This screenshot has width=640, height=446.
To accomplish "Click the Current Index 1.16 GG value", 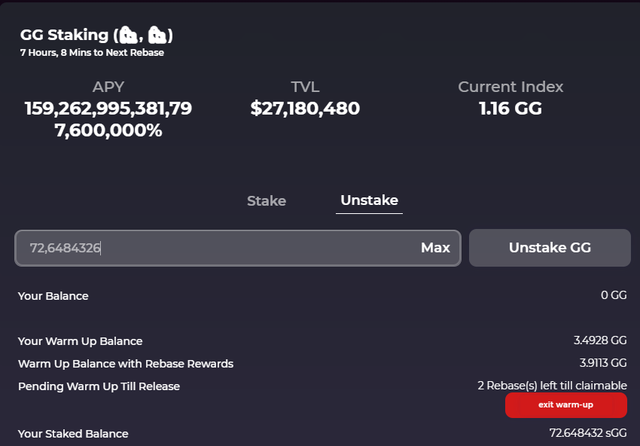I will pyautogui.click(x=510, y=109).
